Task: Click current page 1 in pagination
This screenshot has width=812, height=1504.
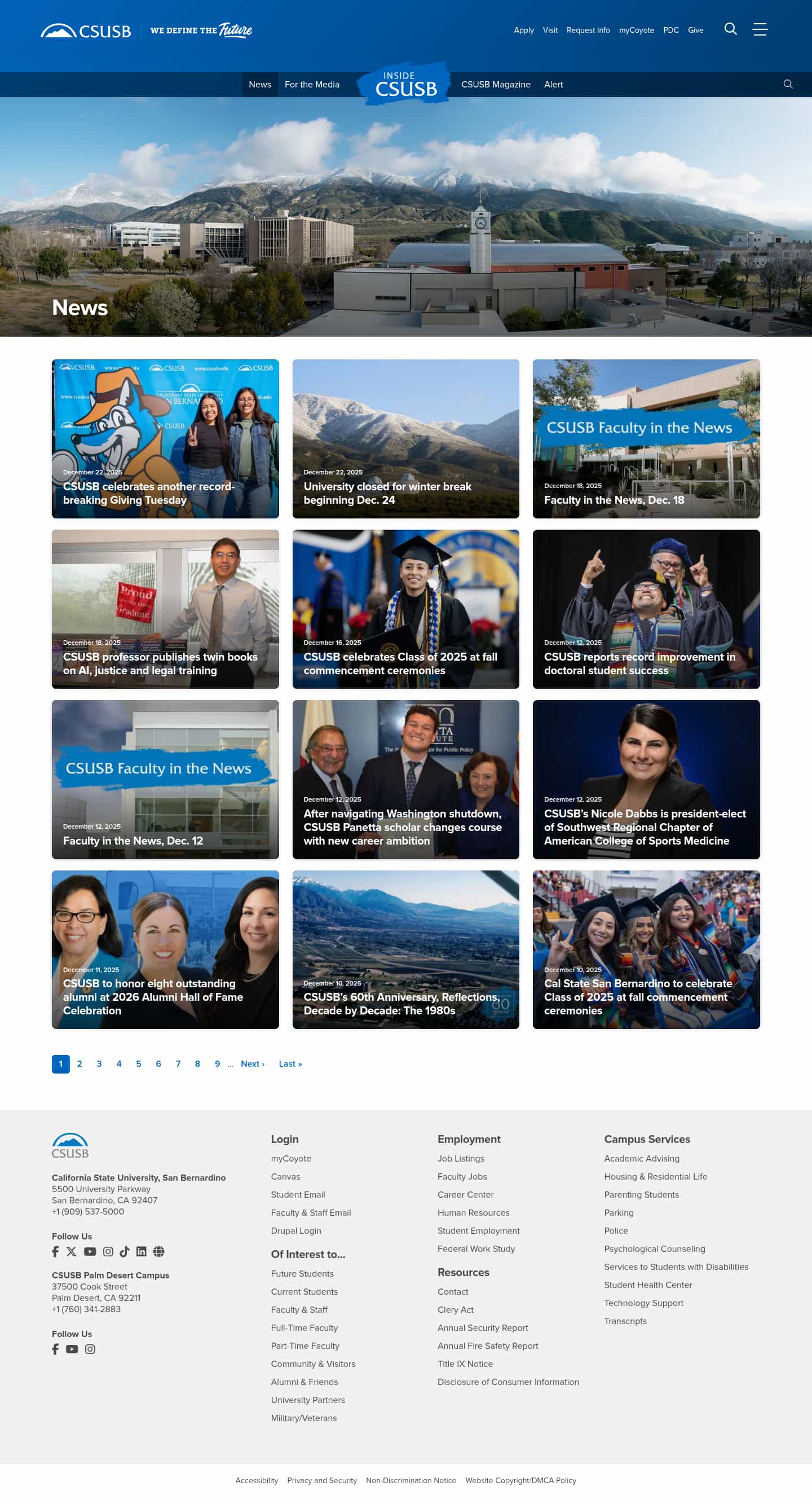Action: [61, 1064]
